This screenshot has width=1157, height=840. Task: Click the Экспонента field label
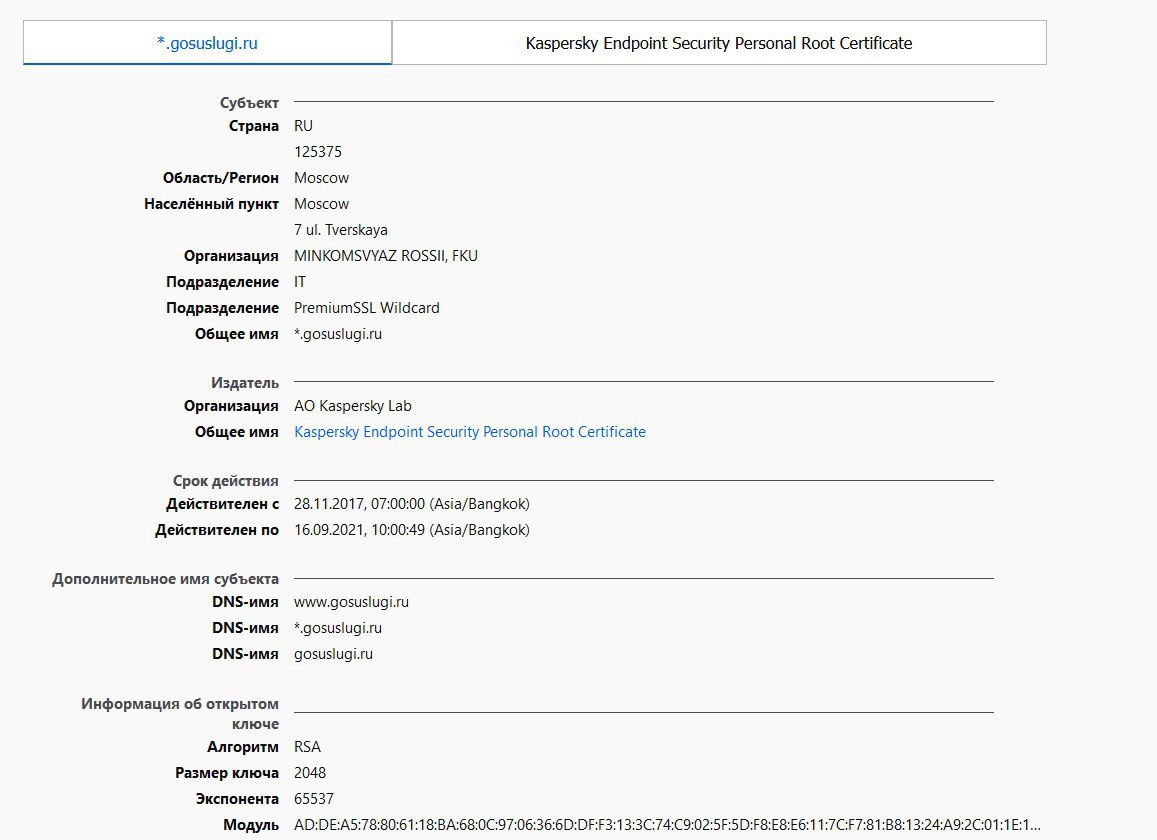coord(237,799)
